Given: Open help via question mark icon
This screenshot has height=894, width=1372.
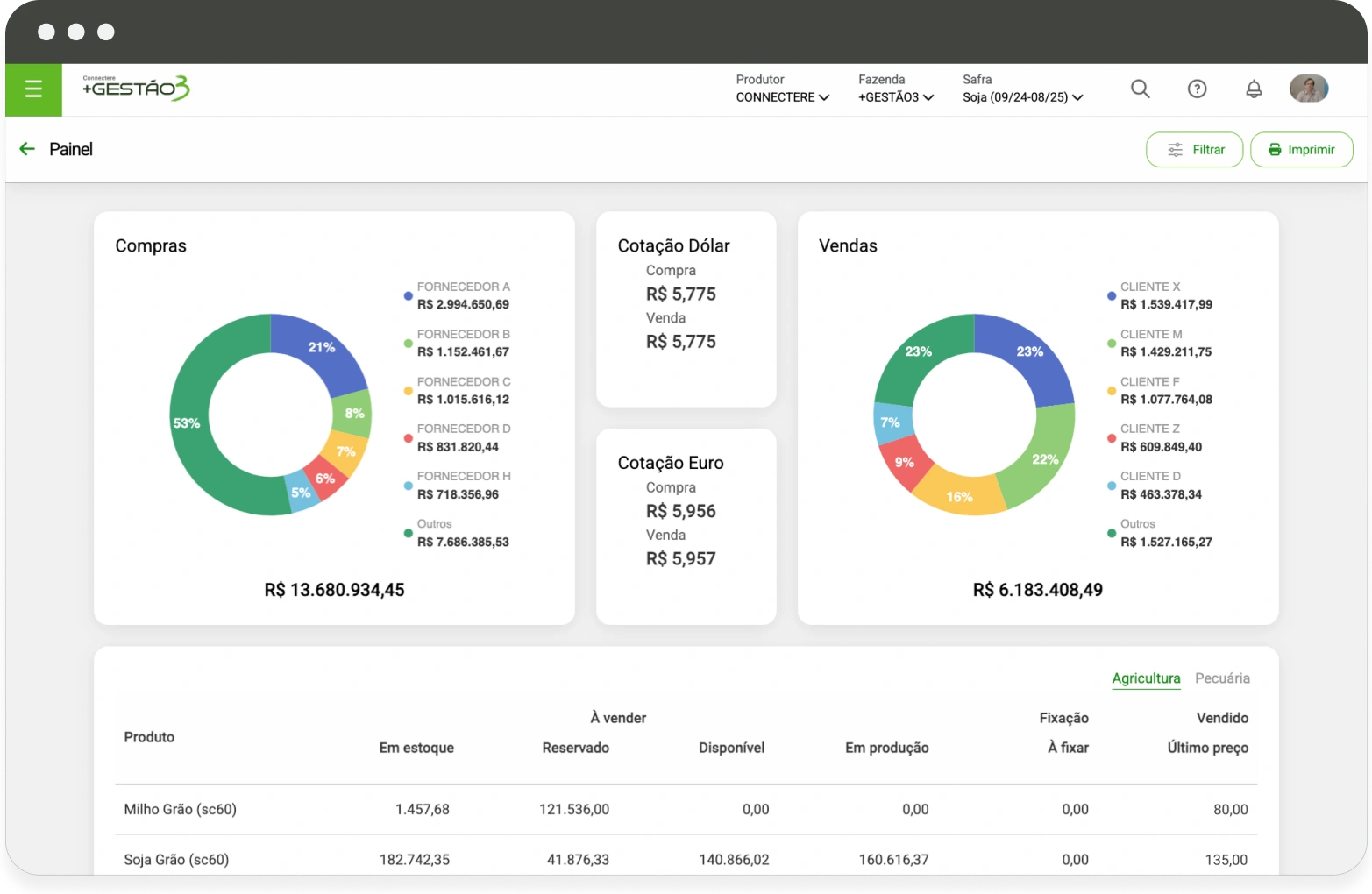Looking at the screenshot, I should point(1197,89).
